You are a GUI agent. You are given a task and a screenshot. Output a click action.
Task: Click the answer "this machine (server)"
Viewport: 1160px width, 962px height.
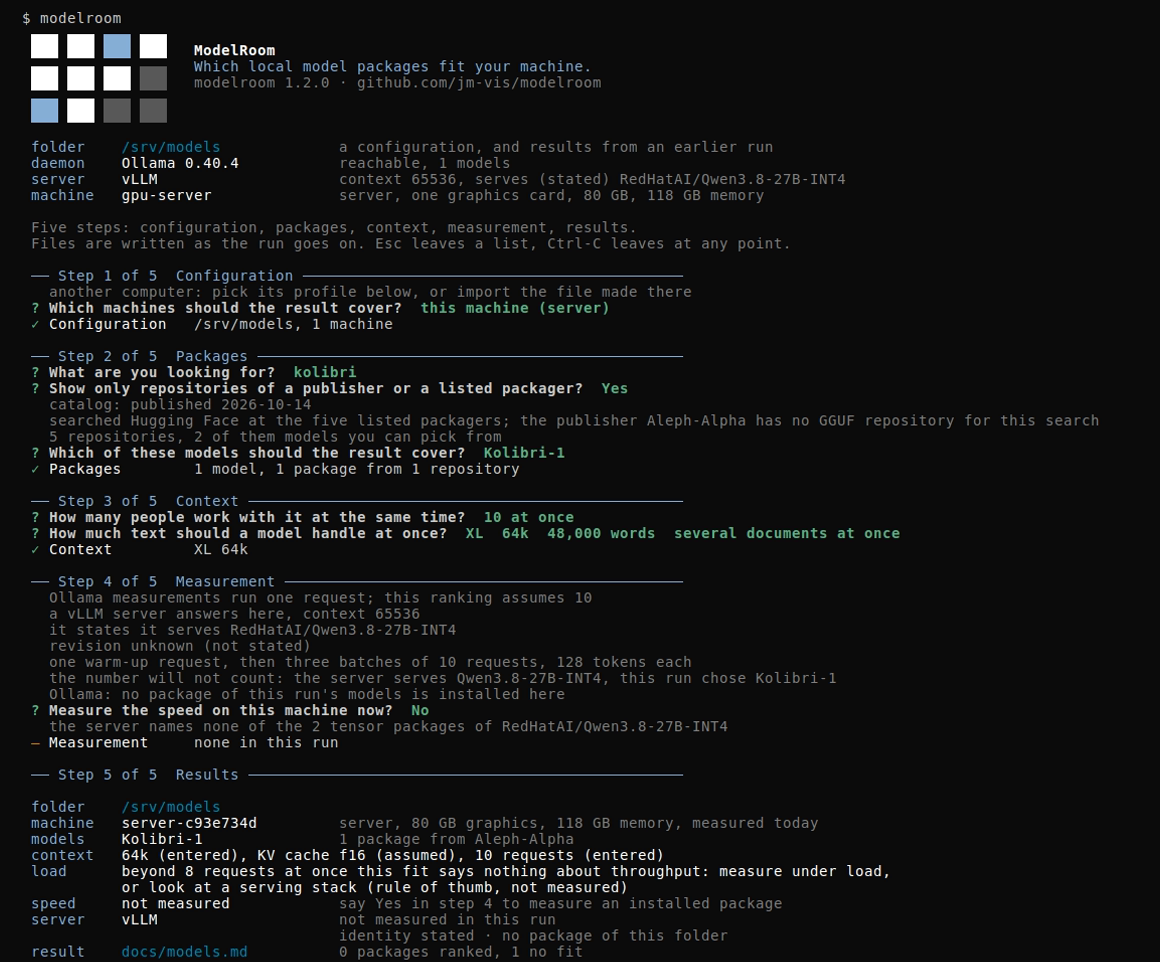coord(515,308)
